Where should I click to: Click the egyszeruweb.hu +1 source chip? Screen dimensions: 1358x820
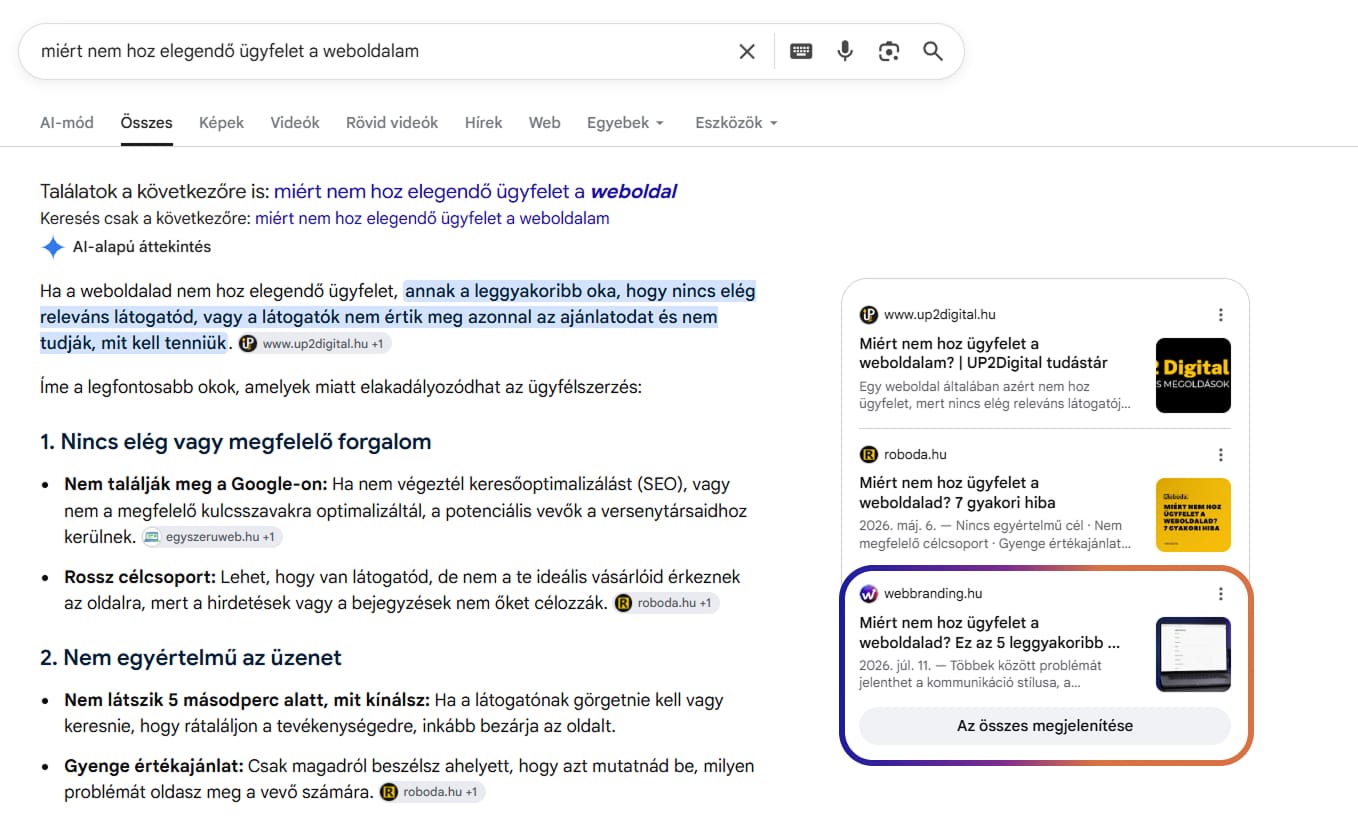pyautogui.click(x=211, y=537)
